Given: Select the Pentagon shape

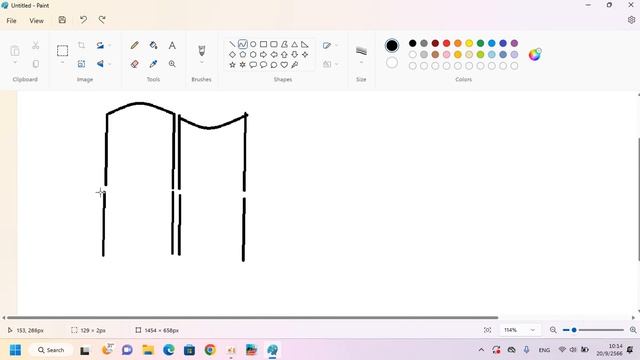Looking at the screenshot, I should (x=242, y=54).
